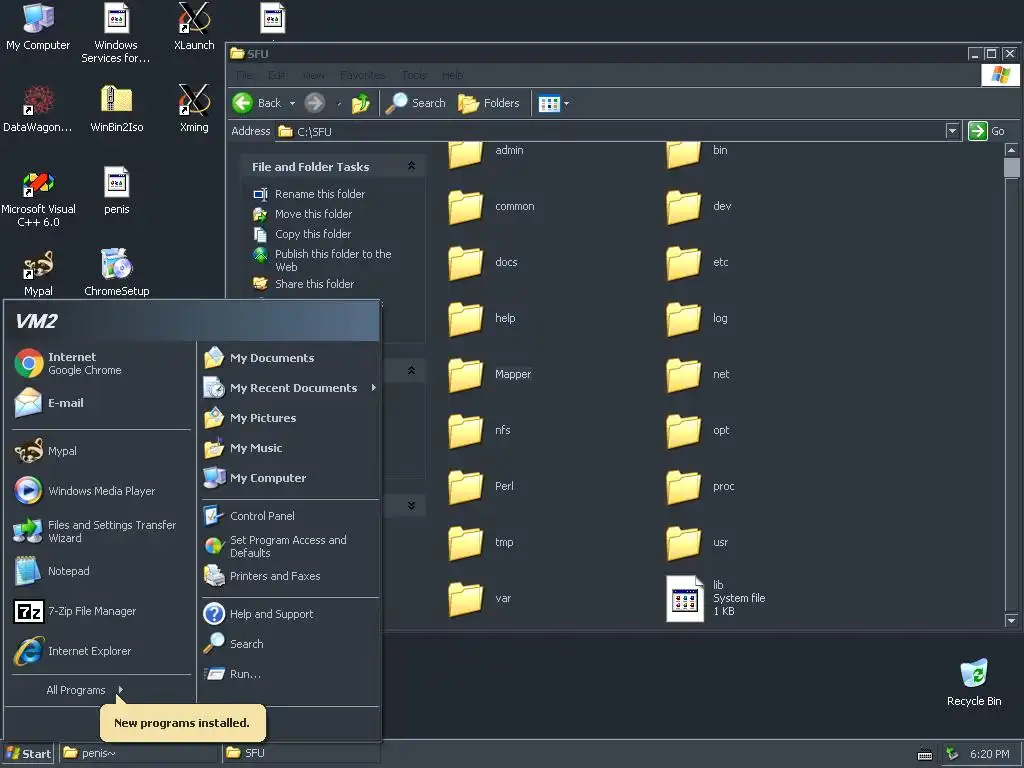
Task: Open My Music in Start menu
Action: (243, 448)
